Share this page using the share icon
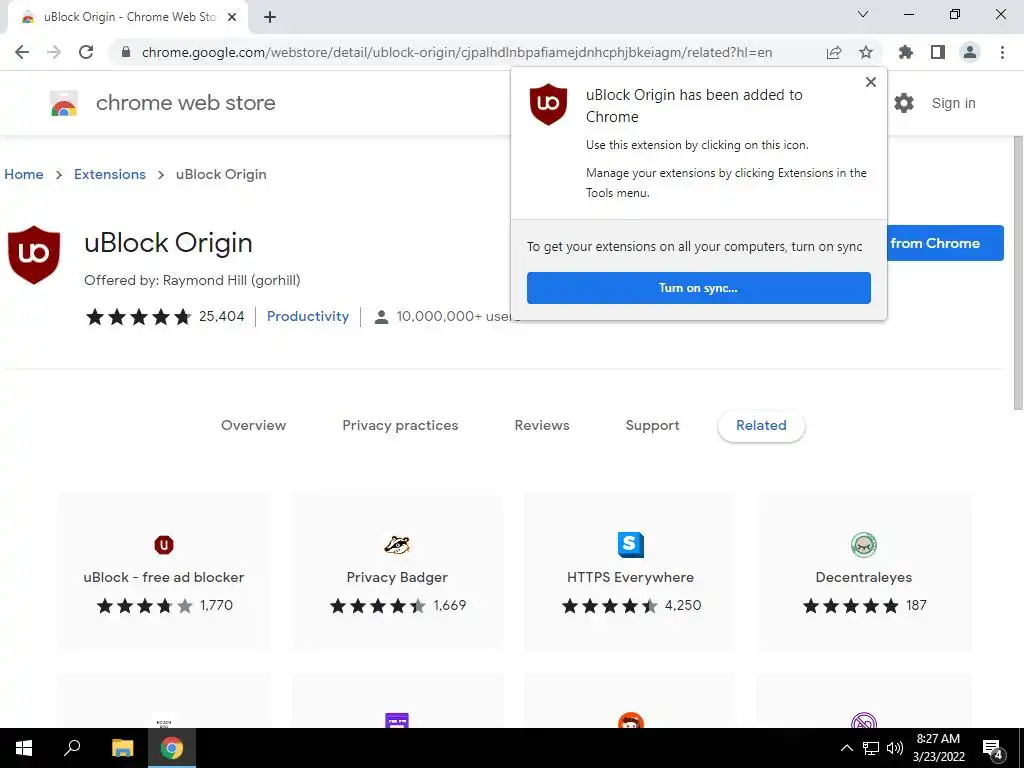 pos(834,52)
